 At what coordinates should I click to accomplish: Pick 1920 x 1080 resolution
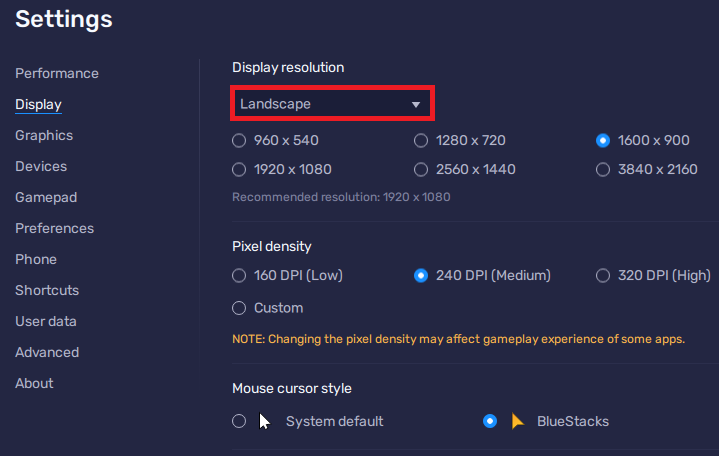tap(239, 169)
